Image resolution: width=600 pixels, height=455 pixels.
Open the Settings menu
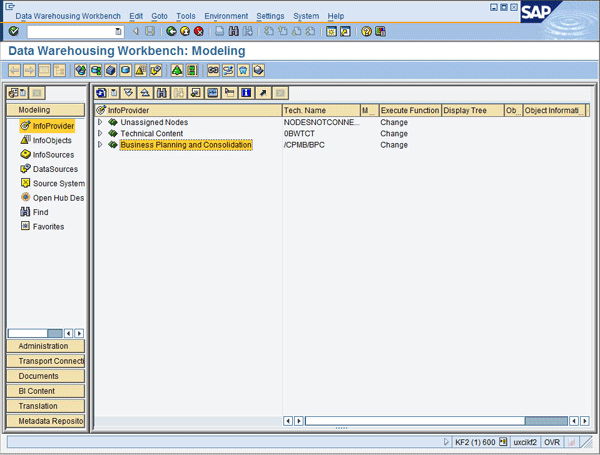270,16
